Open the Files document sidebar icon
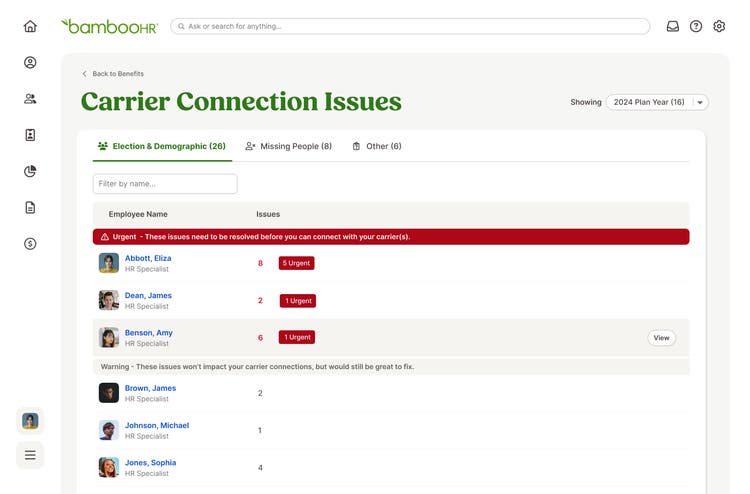 [30, 208]
